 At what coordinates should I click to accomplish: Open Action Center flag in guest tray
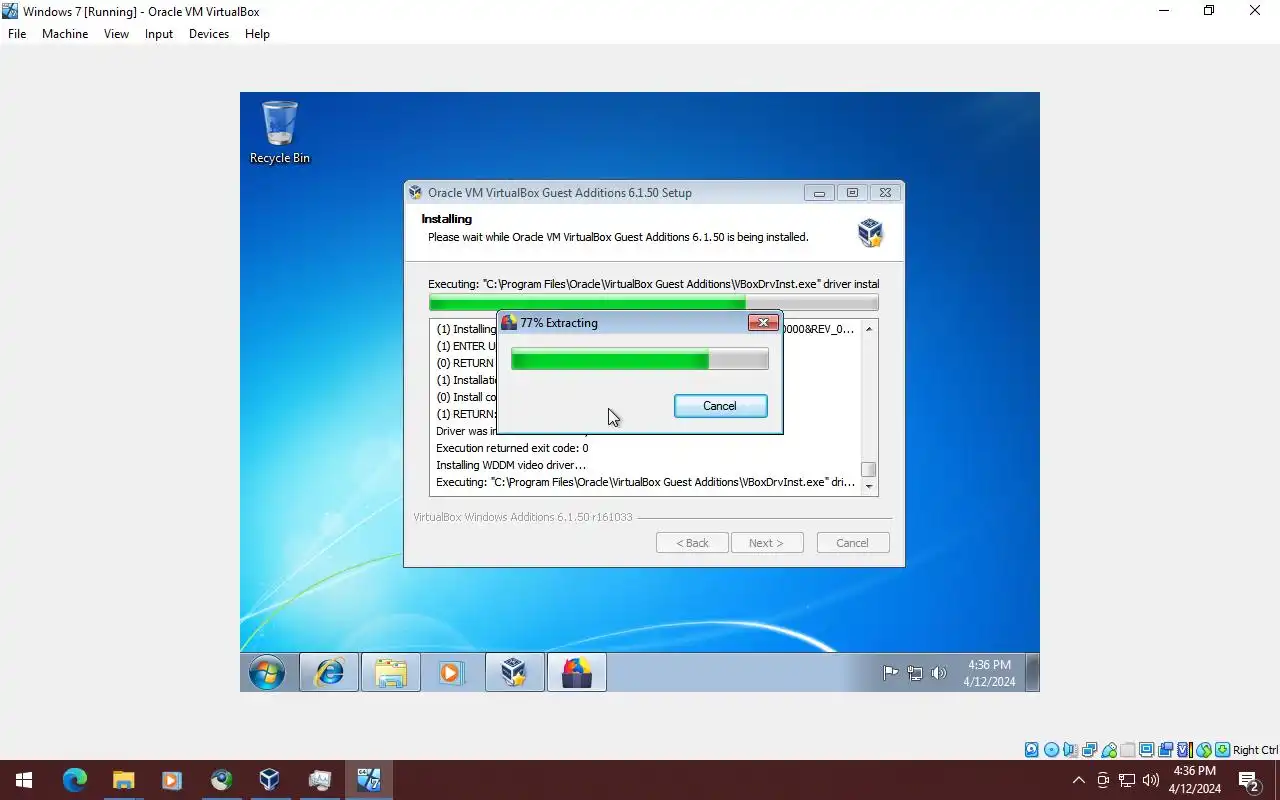890,673
